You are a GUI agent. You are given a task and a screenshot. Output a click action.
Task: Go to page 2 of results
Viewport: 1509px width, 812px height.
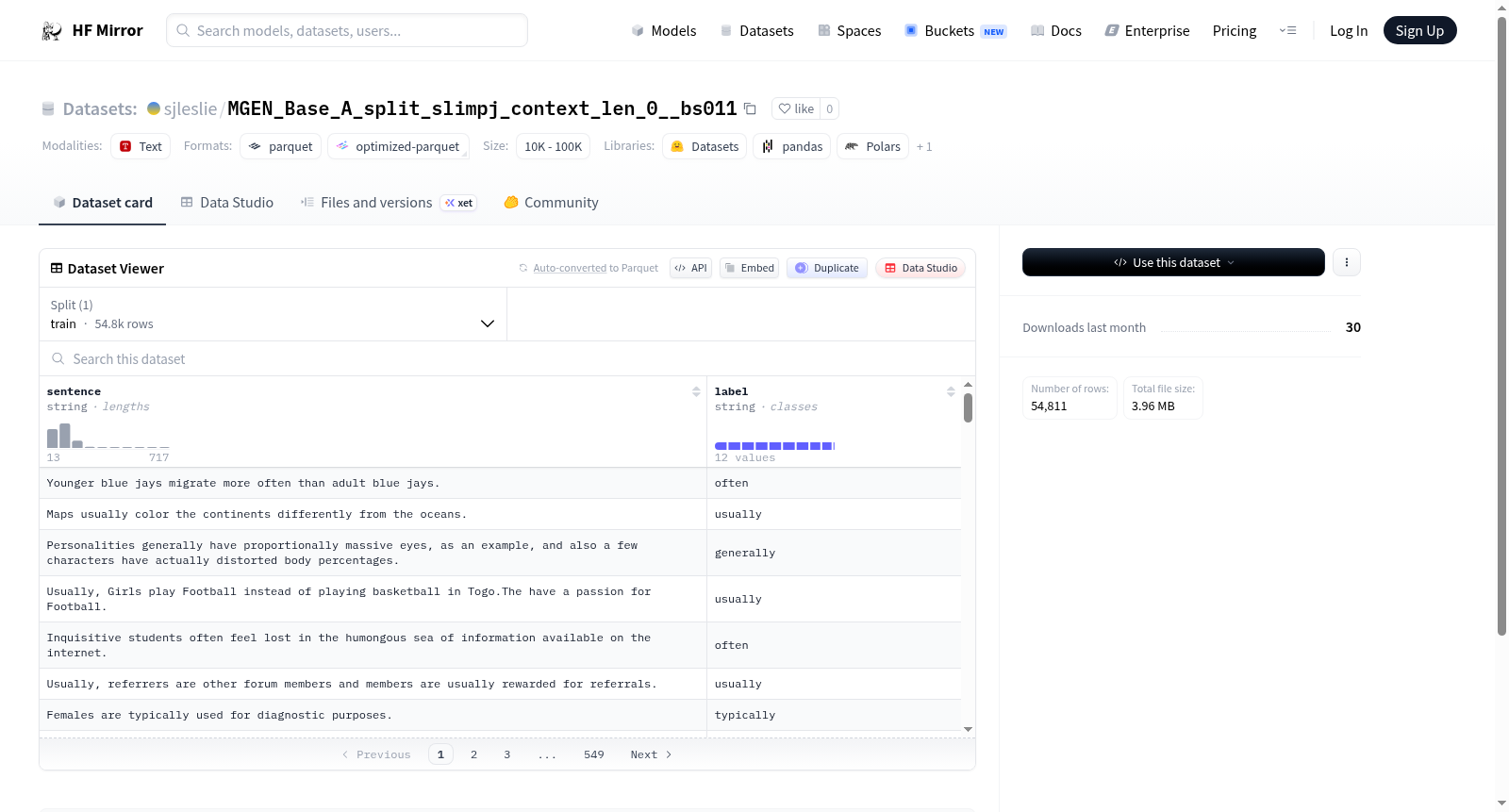tap(473, 754)
